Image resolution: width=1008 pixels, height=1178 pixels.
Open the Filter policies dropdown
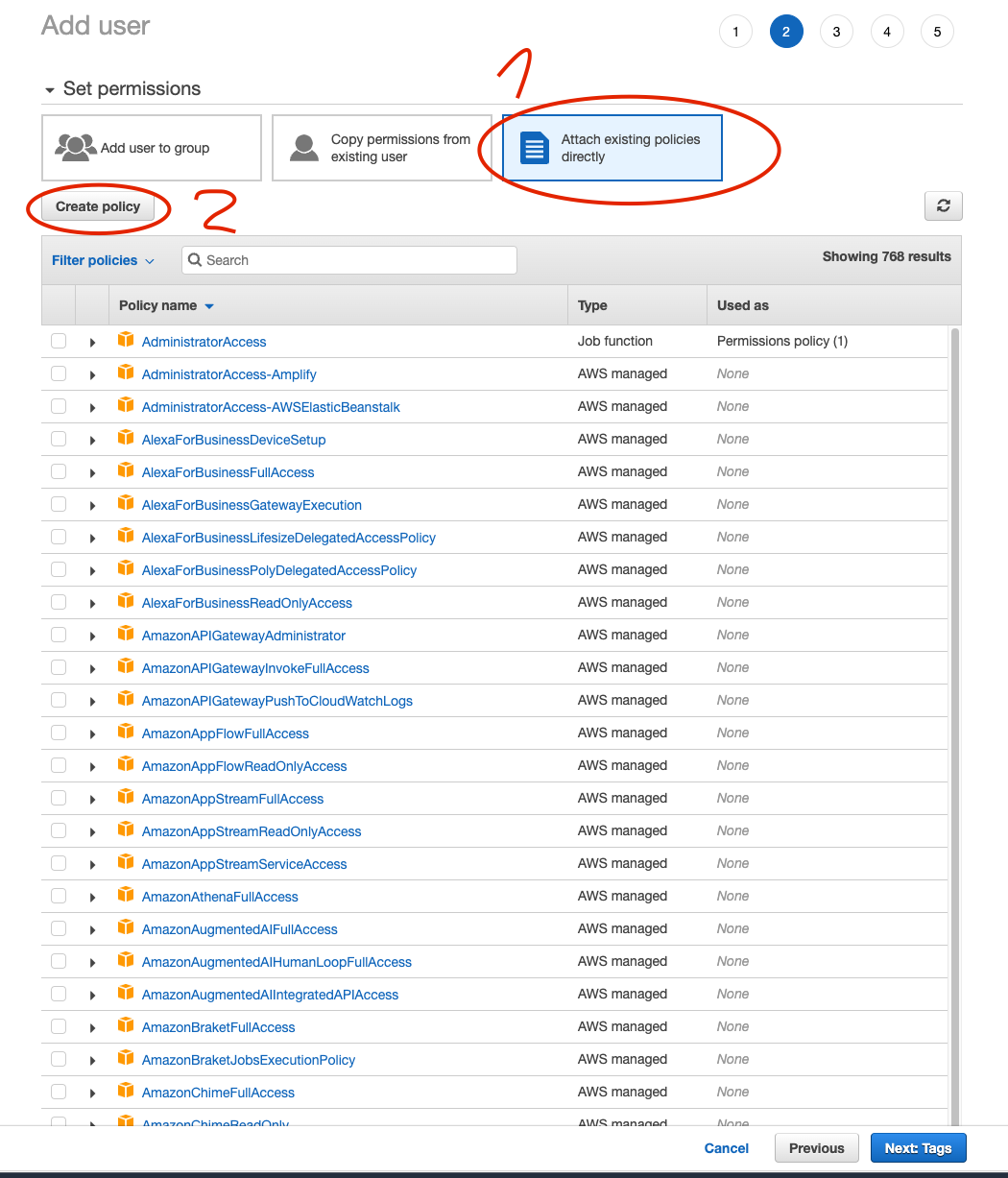[x=103, y=260]
